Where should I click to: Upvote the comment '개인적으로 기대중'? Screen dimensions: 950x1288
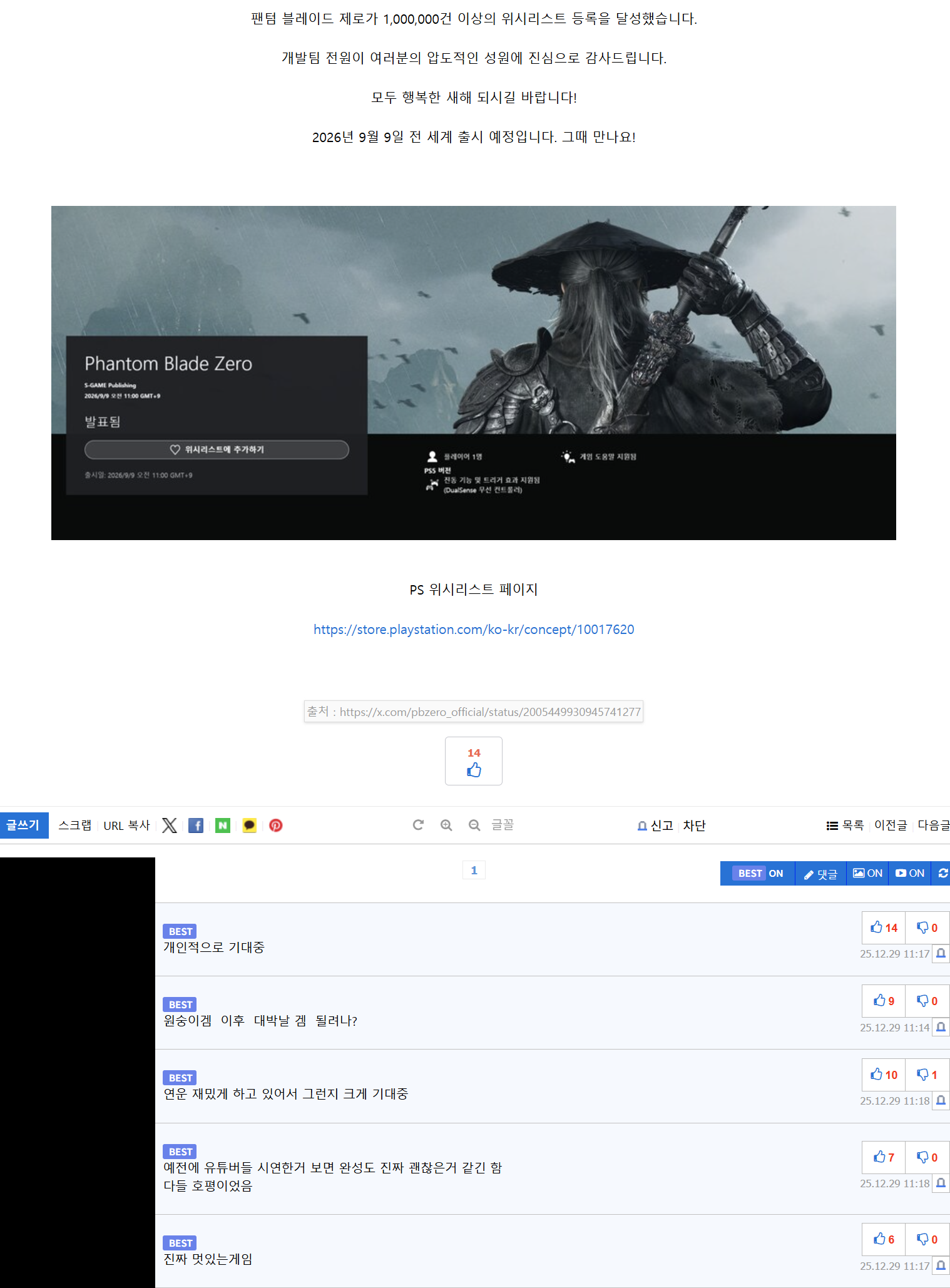pyautogui.click(x=884, y=928)
